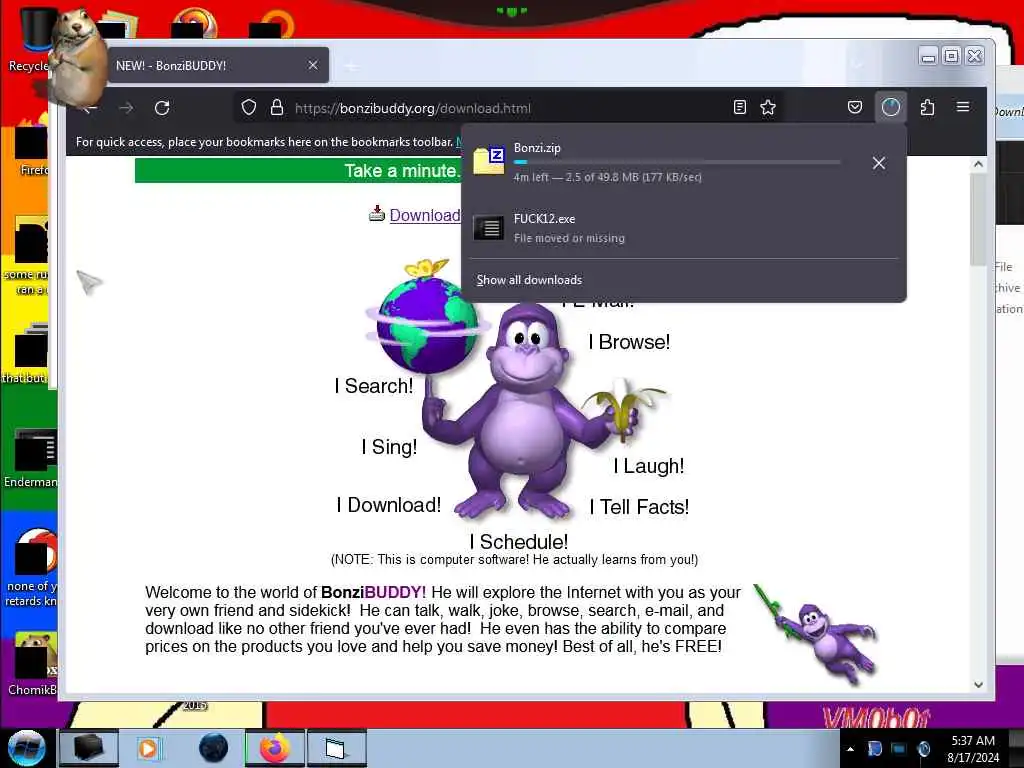Screen dimensions: 1024x768
Task: Open Recycle Bin desktop icon
Action: [x=29, y=39]
